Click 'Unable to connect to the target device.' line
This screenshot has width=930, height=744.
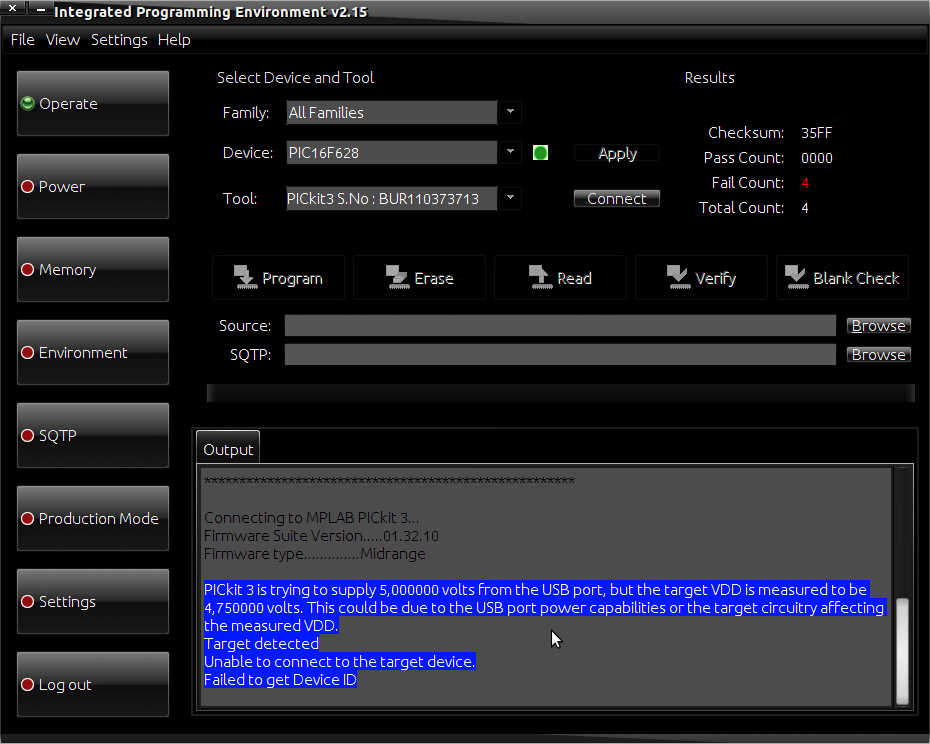[339, 662]
